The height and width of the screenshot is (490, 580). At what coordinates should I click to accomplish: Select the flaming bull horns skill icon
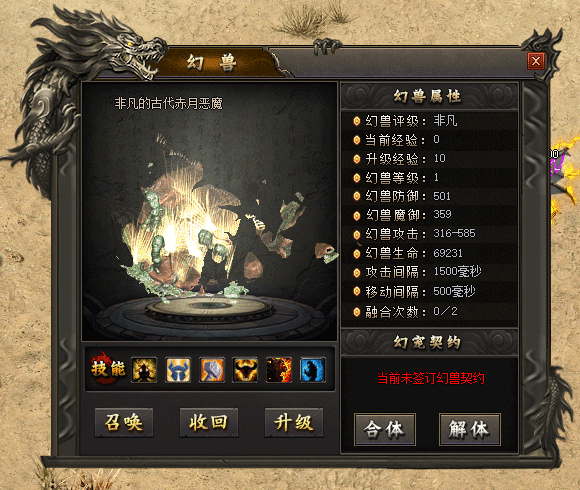(x=245, y=369)
